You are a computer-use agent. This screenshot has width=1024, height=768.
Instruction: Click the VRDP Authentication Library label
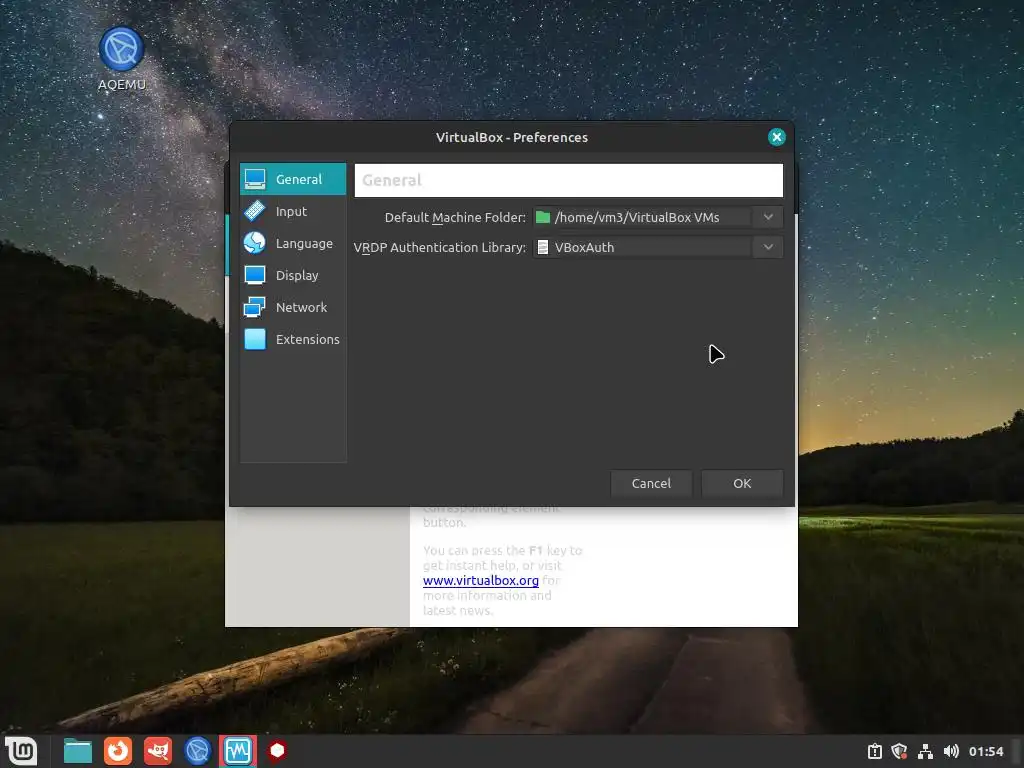pos(440,248)
